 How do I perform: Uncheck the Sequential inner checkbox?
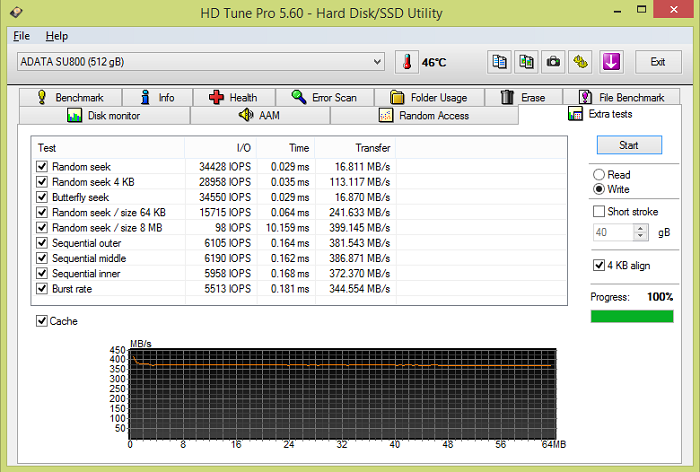click(x=42, y=273)
